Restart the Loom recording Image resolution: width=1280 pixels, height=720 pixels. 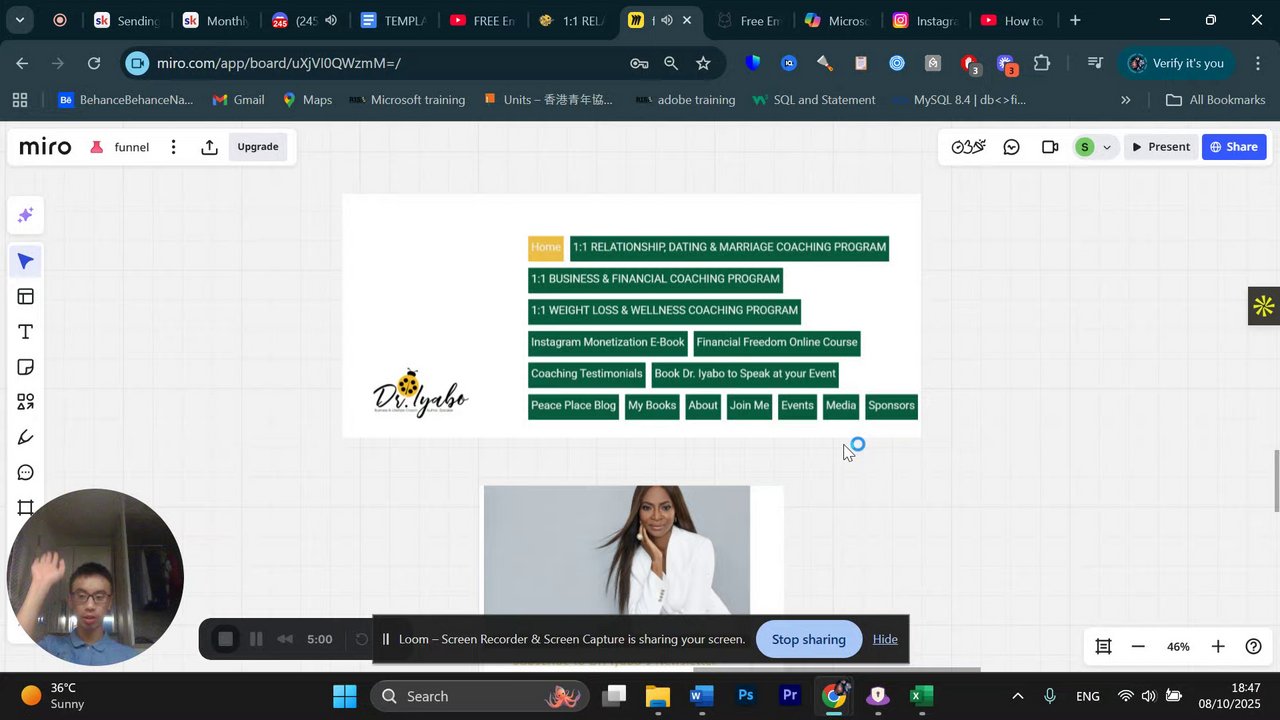[362, 639]
